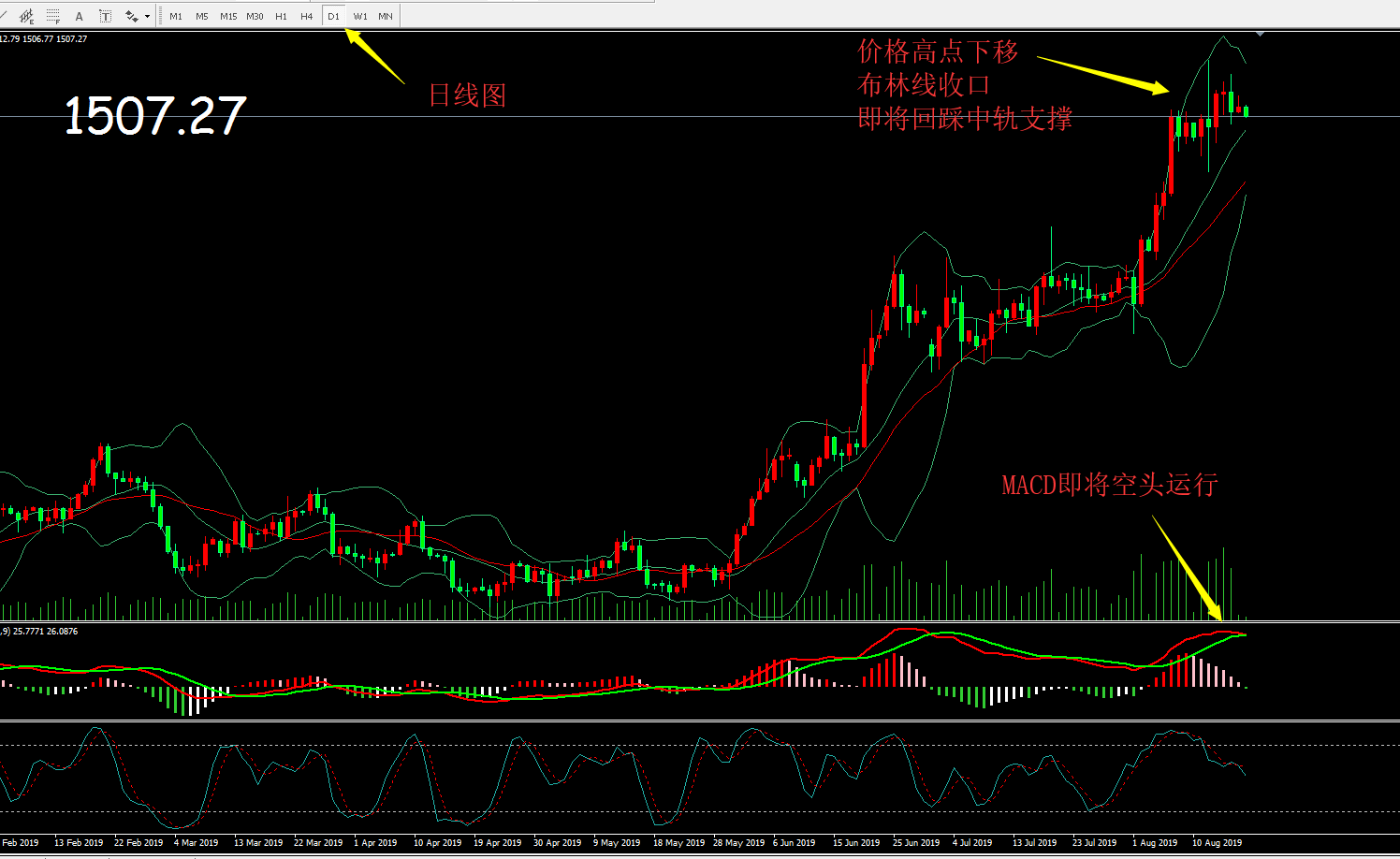
Task: Select the Text Label tool
Action: [105, 16]
